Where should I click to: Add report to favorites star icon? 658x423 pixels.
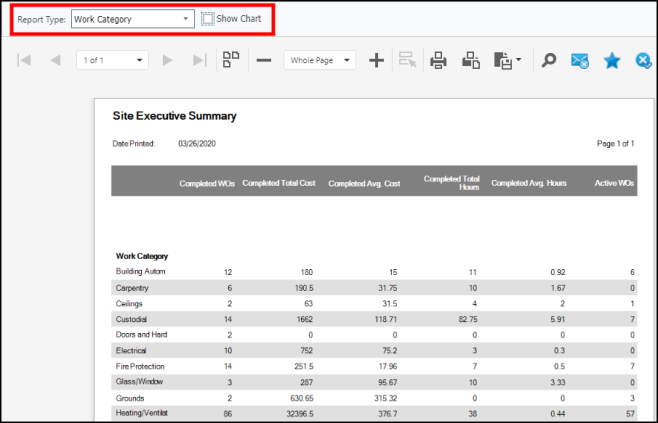click(612, 60)
